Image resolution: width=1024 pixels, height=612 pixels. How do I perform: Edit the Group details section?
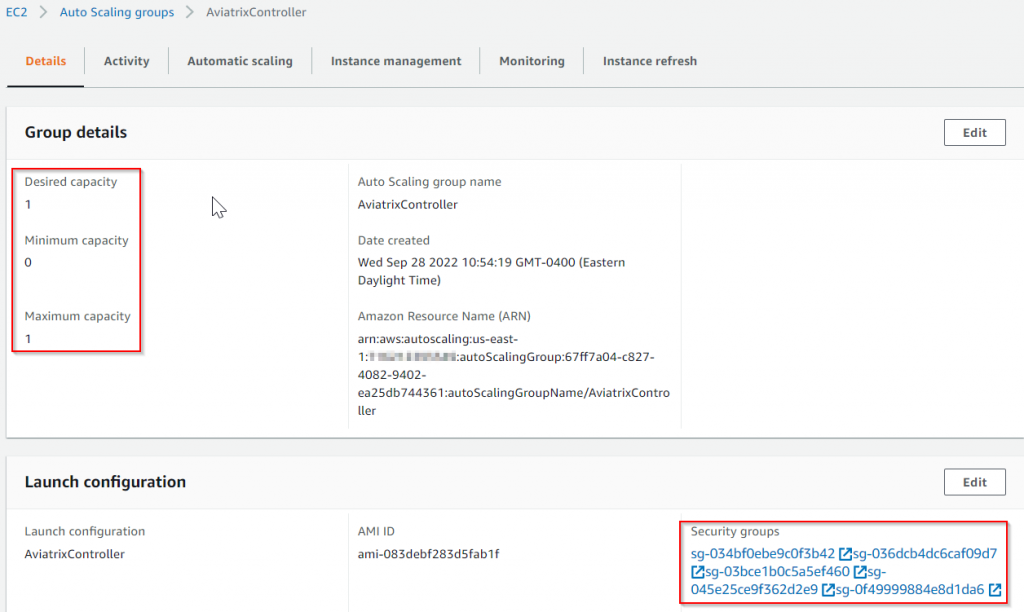click(x=974, y=133)
